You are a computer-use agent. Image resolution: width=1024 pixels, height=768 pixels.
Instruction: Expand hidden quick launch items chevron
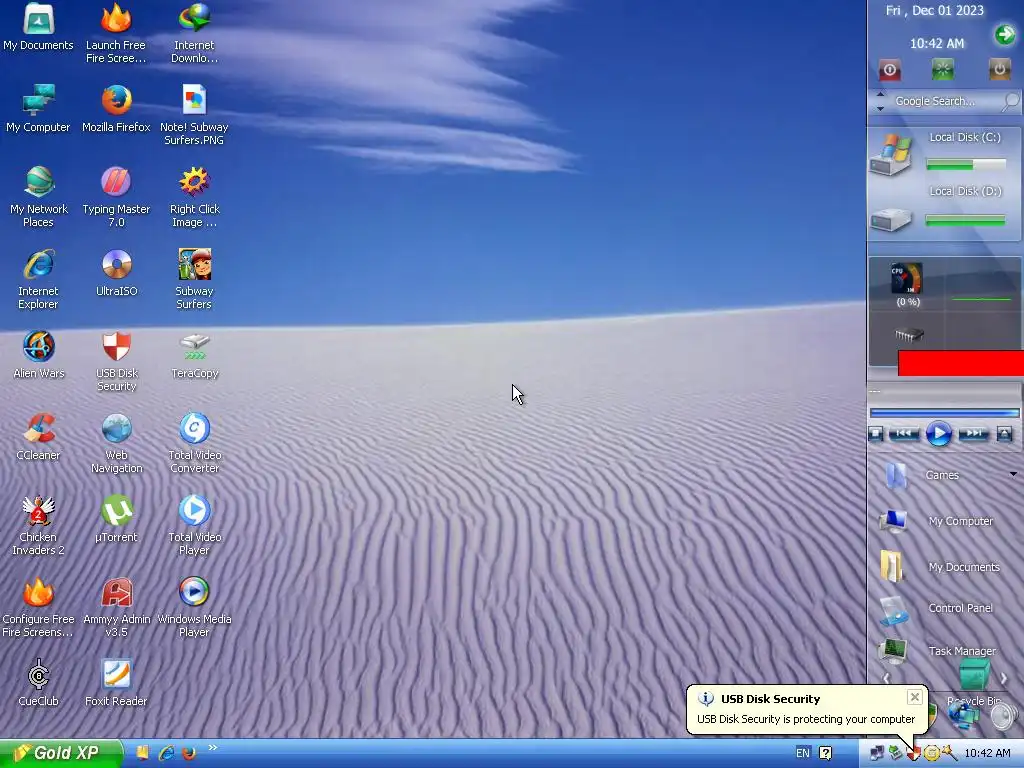[x=212, y=748]
